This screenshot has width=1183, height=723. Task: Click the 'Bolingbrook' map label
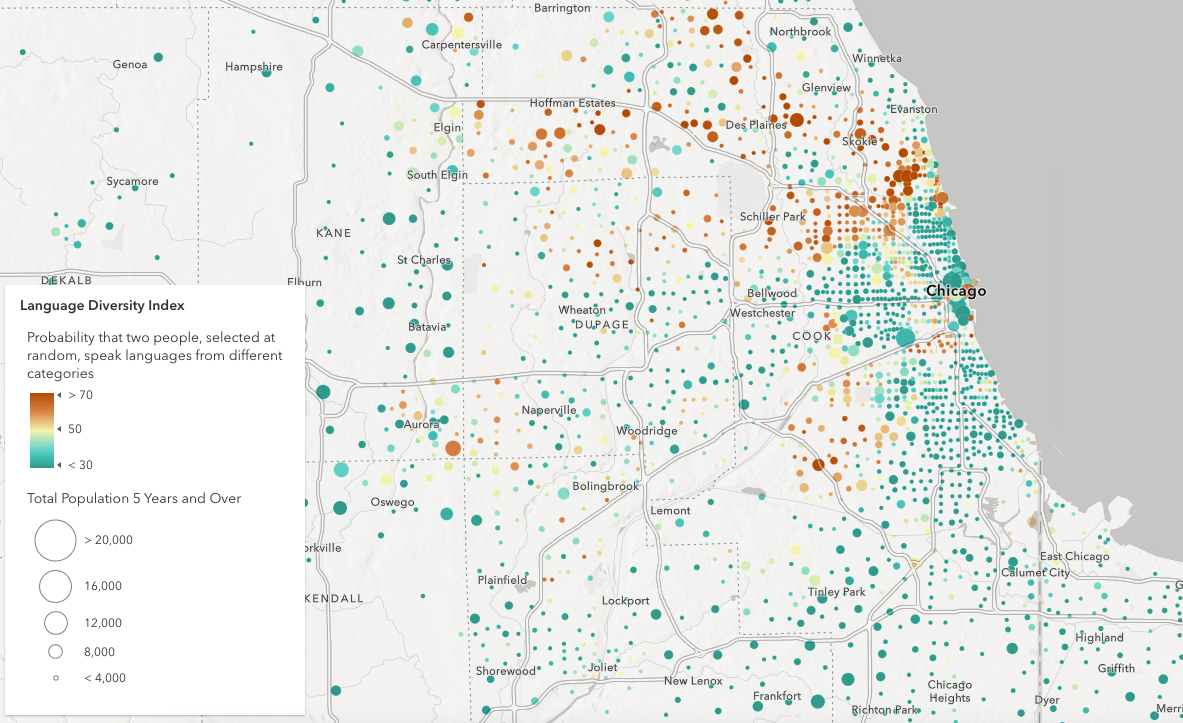[x=605, y=486]
